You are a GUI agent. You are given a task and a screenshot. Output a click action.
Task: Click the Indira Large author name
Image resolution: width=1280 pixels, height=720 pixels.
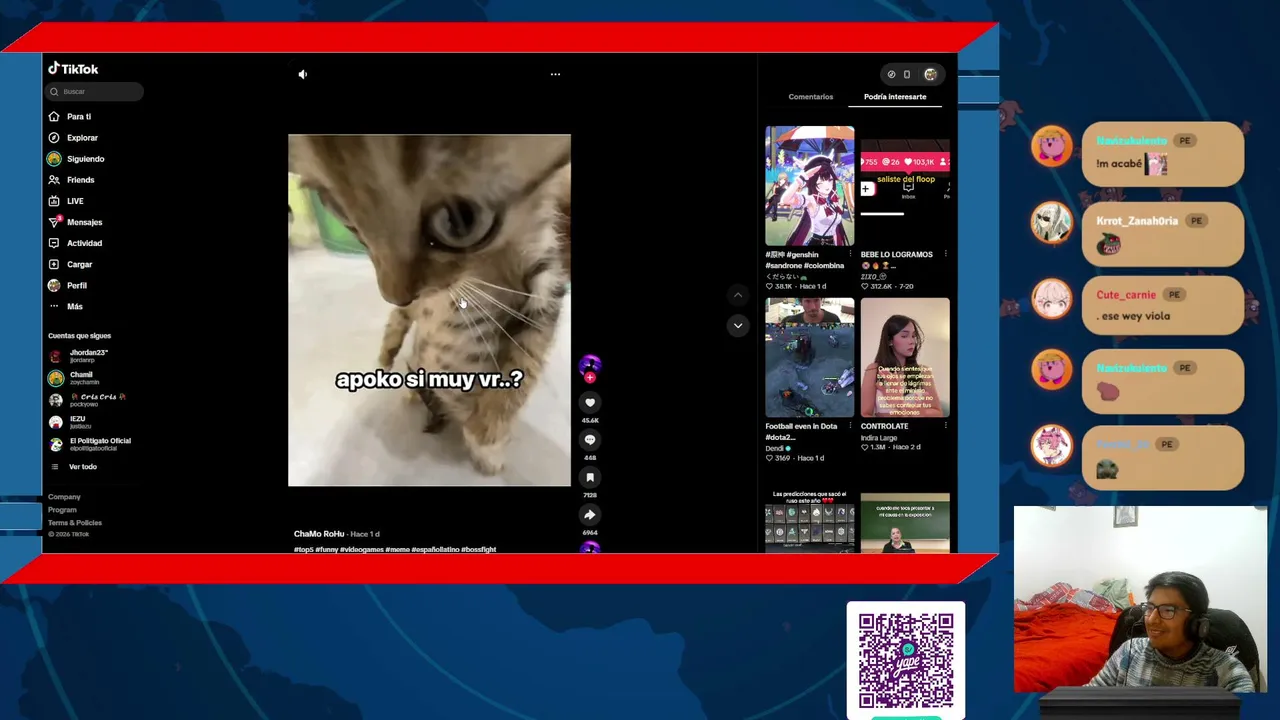pyautogui.click(x=879, y=437)
